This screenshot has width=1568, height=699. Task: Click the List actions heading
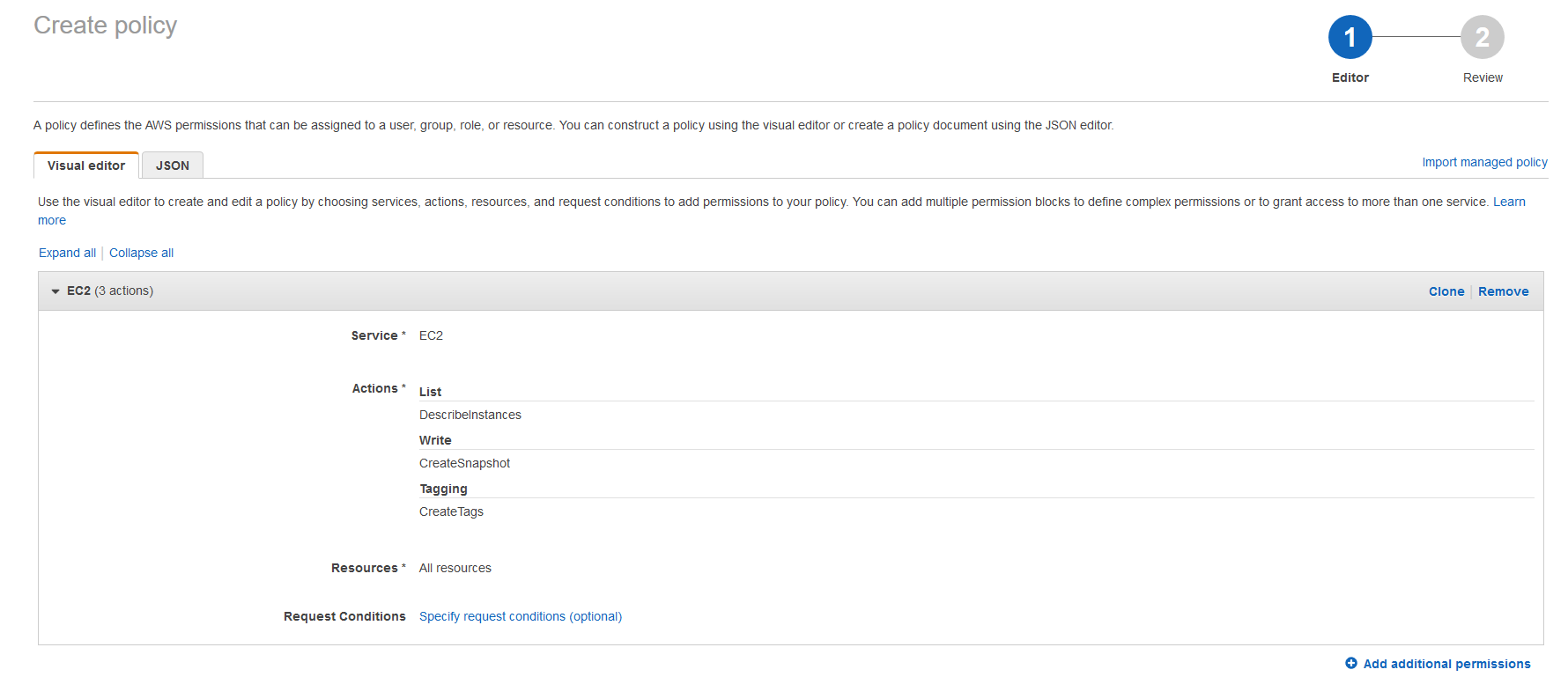click(430, 392)
